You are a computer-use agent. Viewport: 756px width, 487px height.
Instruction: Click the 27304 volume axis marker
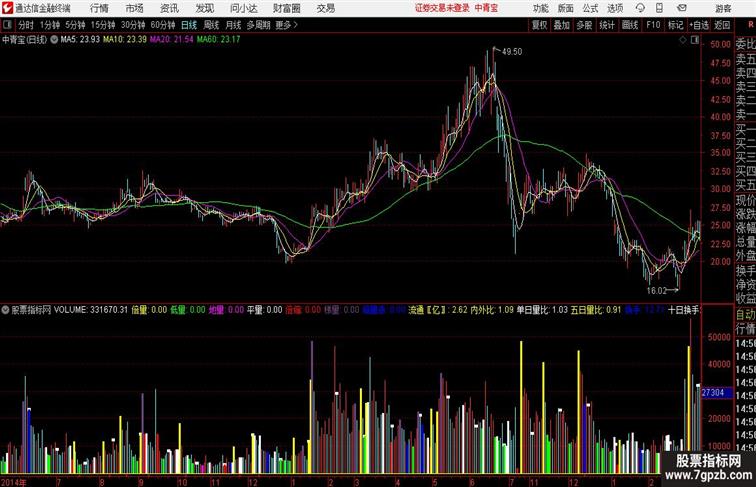click(x=716, y=393)
